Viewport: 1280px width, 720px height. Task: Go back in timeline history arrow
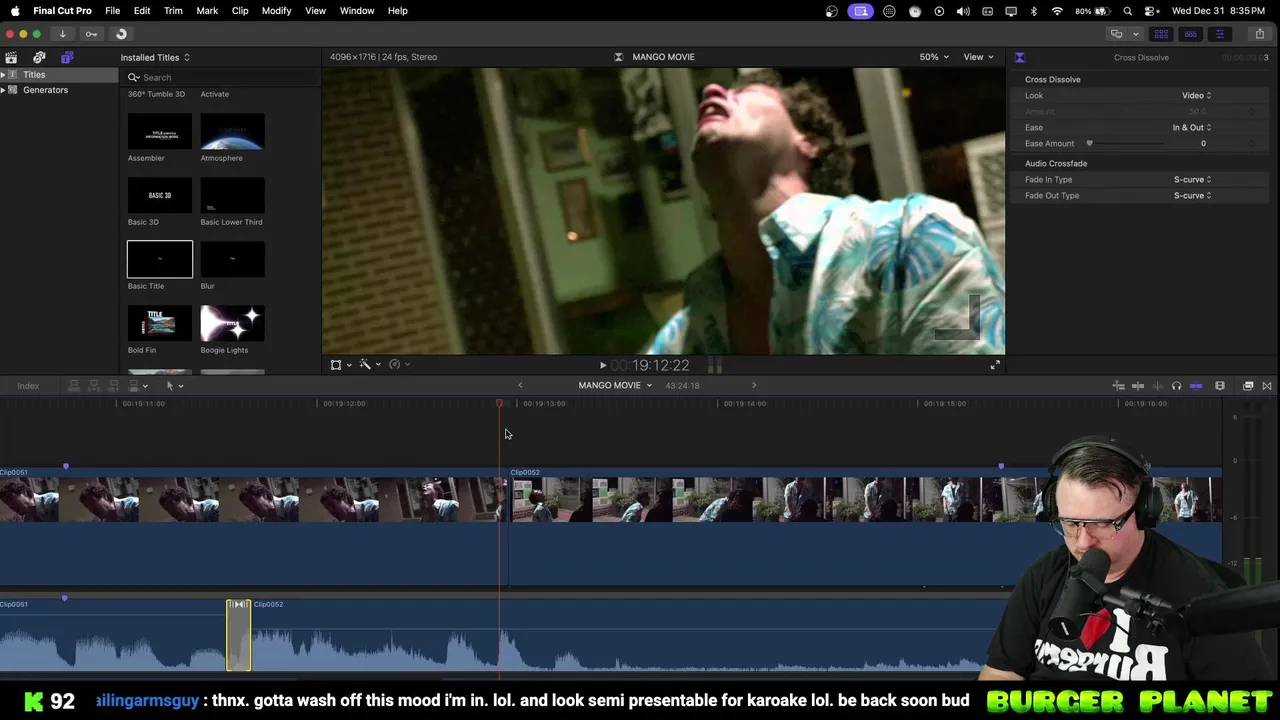[520, 385]
